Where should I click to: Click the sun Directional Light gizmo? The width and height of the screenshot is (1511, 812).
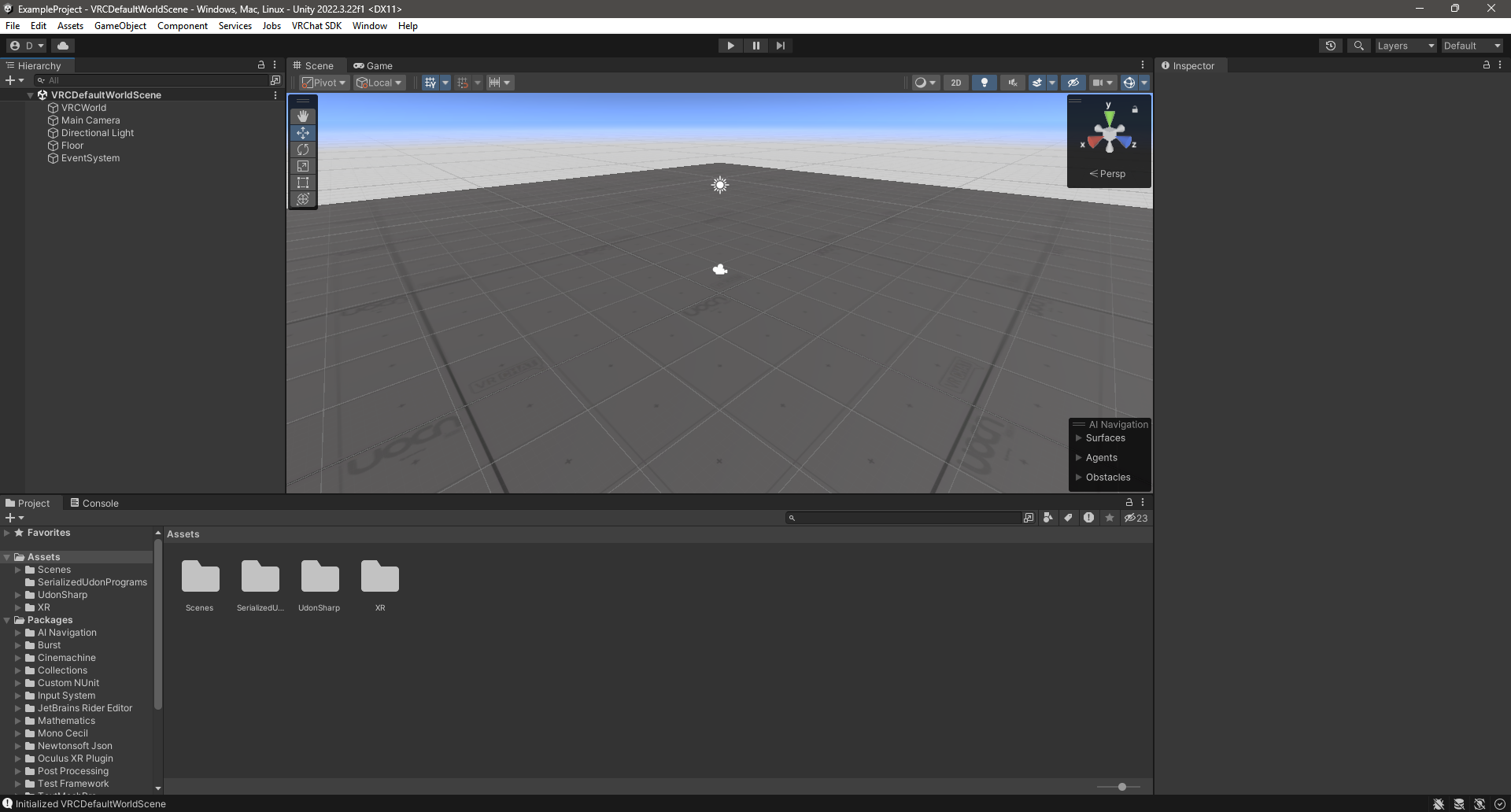720,185
